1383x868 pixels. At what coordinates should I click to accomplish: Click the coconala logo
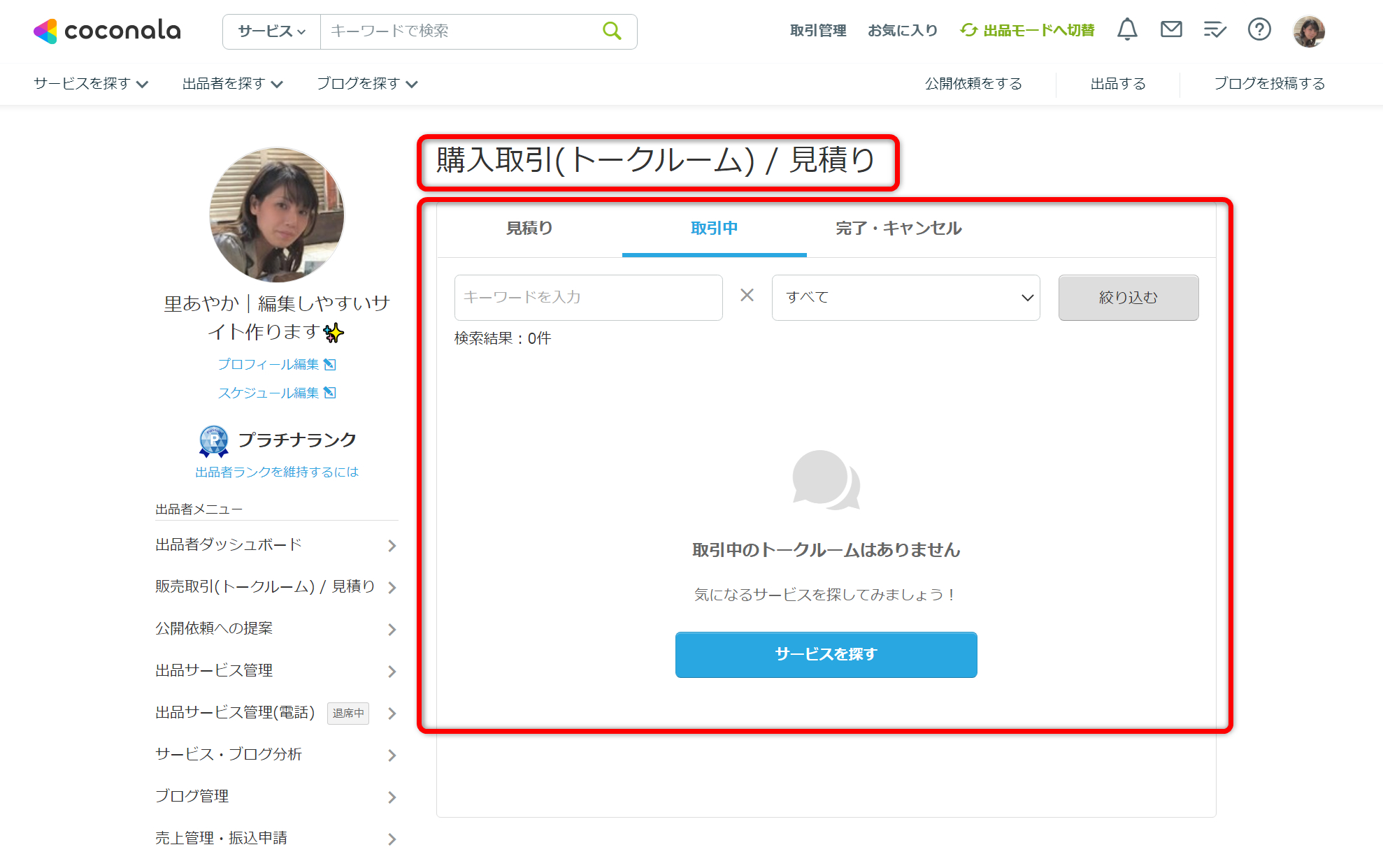click(x=107, y=31)
